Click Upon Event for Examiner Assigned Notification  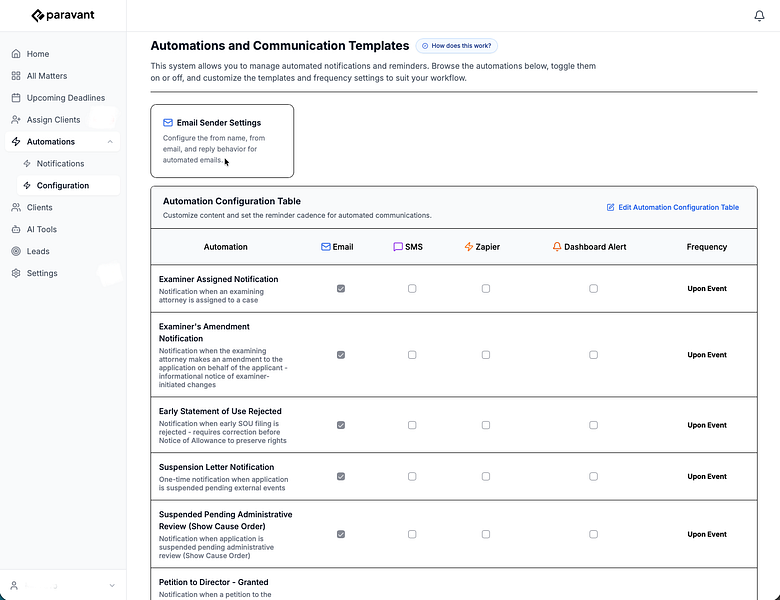(707, 289)
